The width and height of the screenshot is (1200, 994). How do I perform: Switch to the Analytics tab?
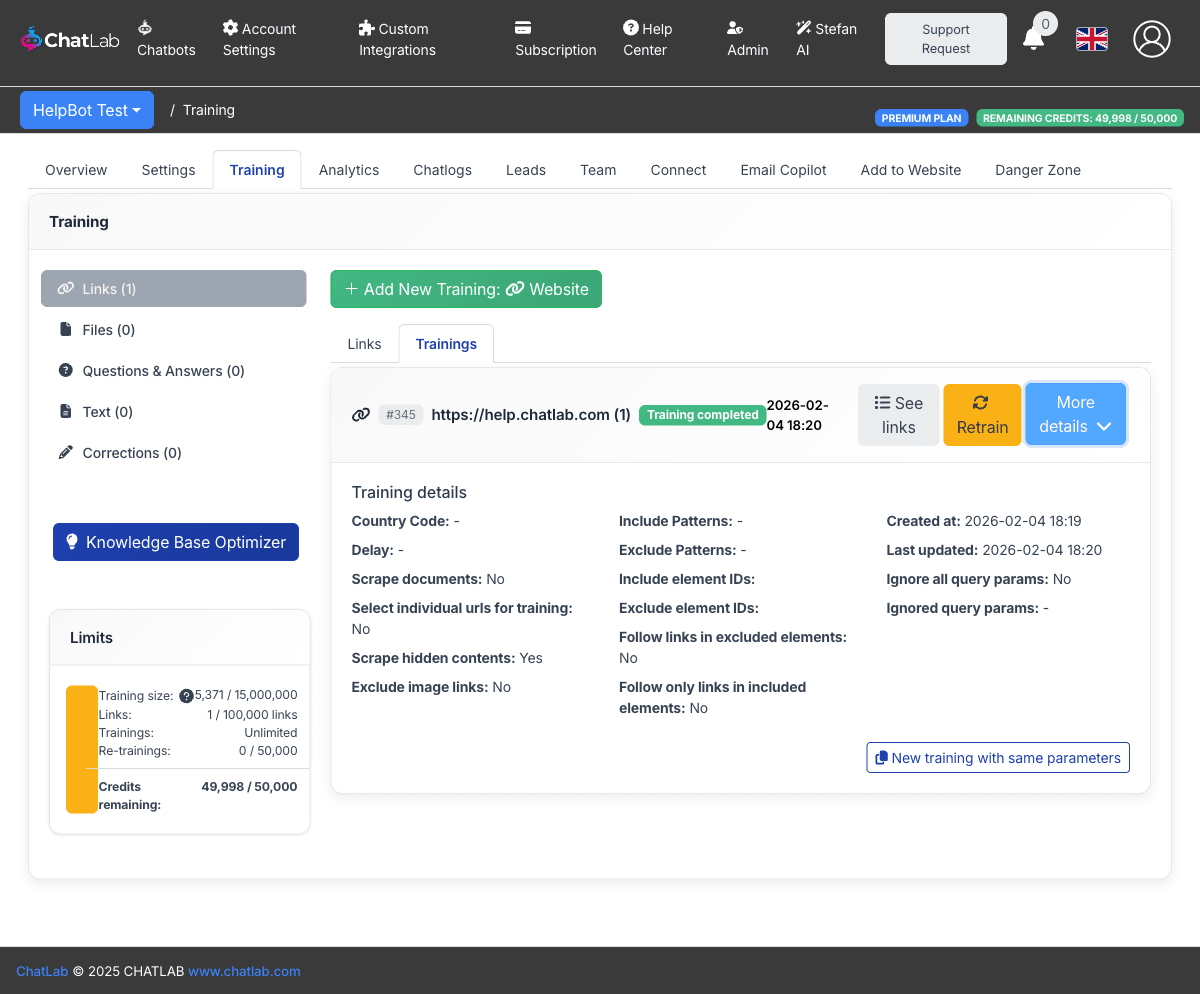pyautogui.click(x=348, y=170)
